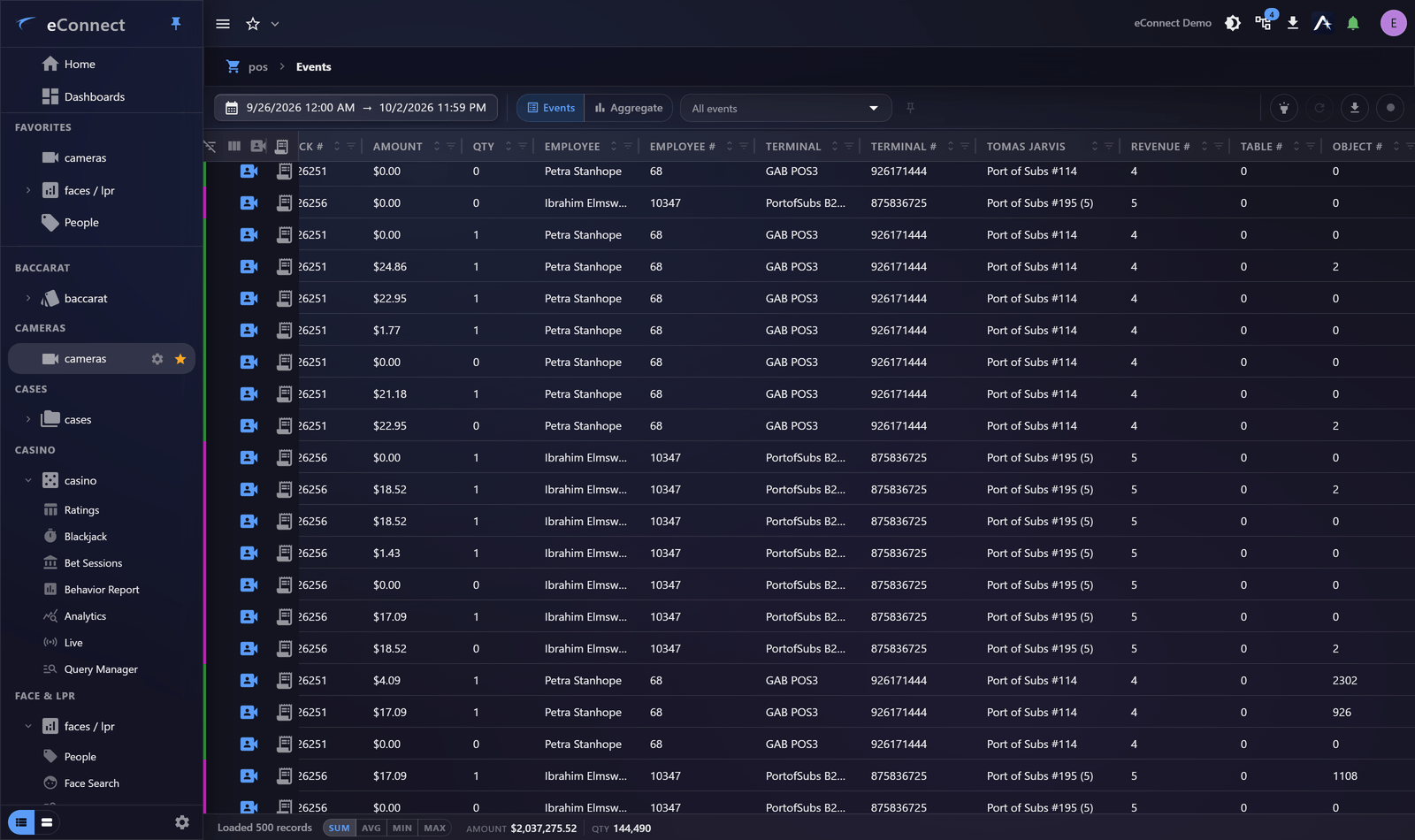Image resolution: width=1415 pixels, height=840 pixels.
Task: Switch to the Aggregate tab
Action: coord(629,108)
